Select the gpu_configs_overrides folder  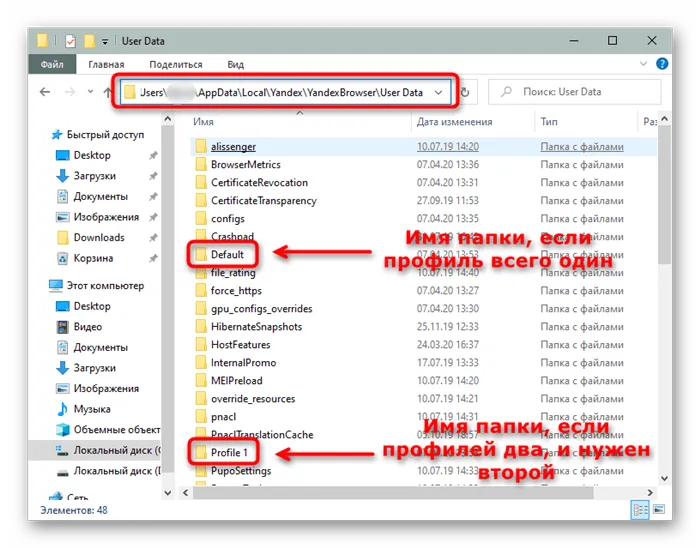click(262, 309)
